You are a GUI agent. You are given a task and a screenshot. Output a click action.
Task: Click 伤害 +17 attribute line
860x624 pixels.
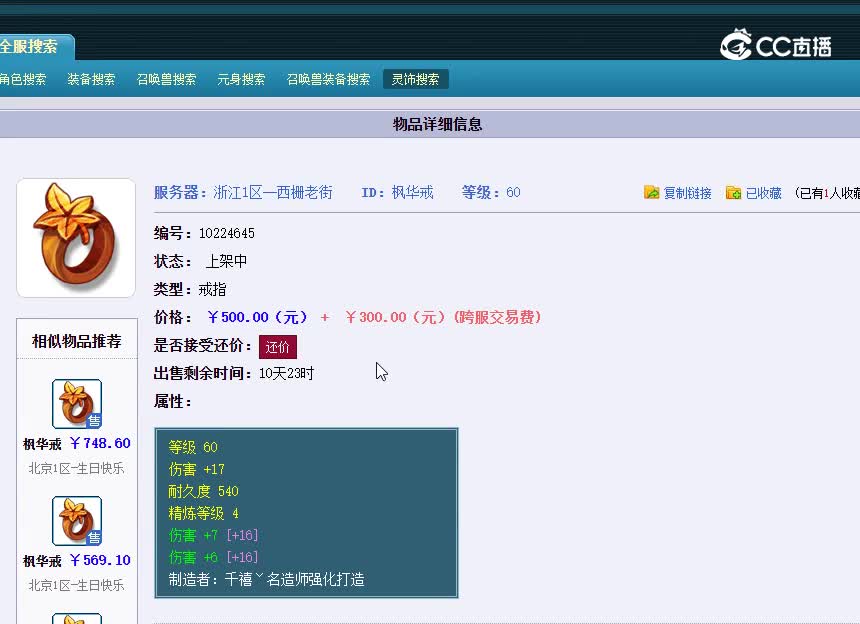196,469
